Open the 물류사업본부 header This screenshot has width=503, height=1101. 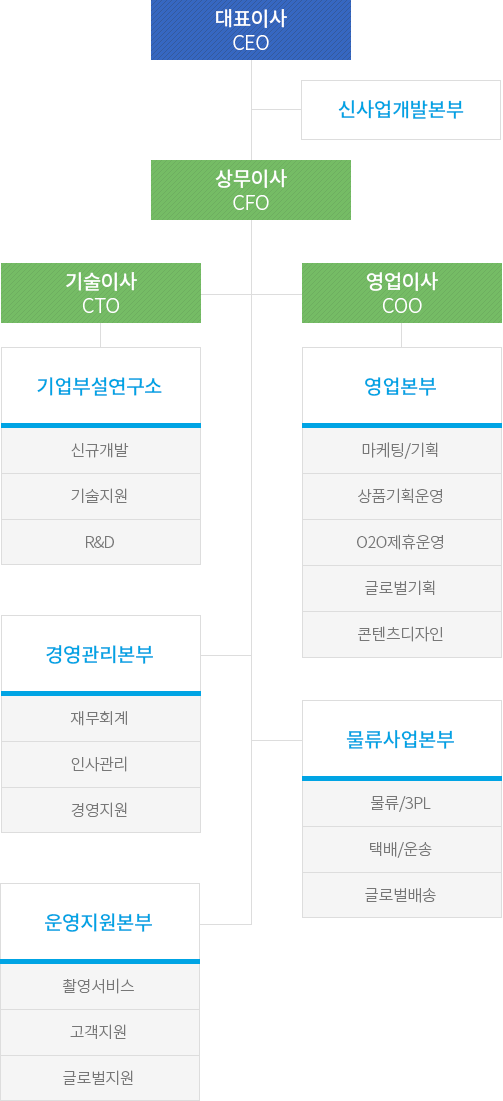pyautogui.click(x=402, y=739)
